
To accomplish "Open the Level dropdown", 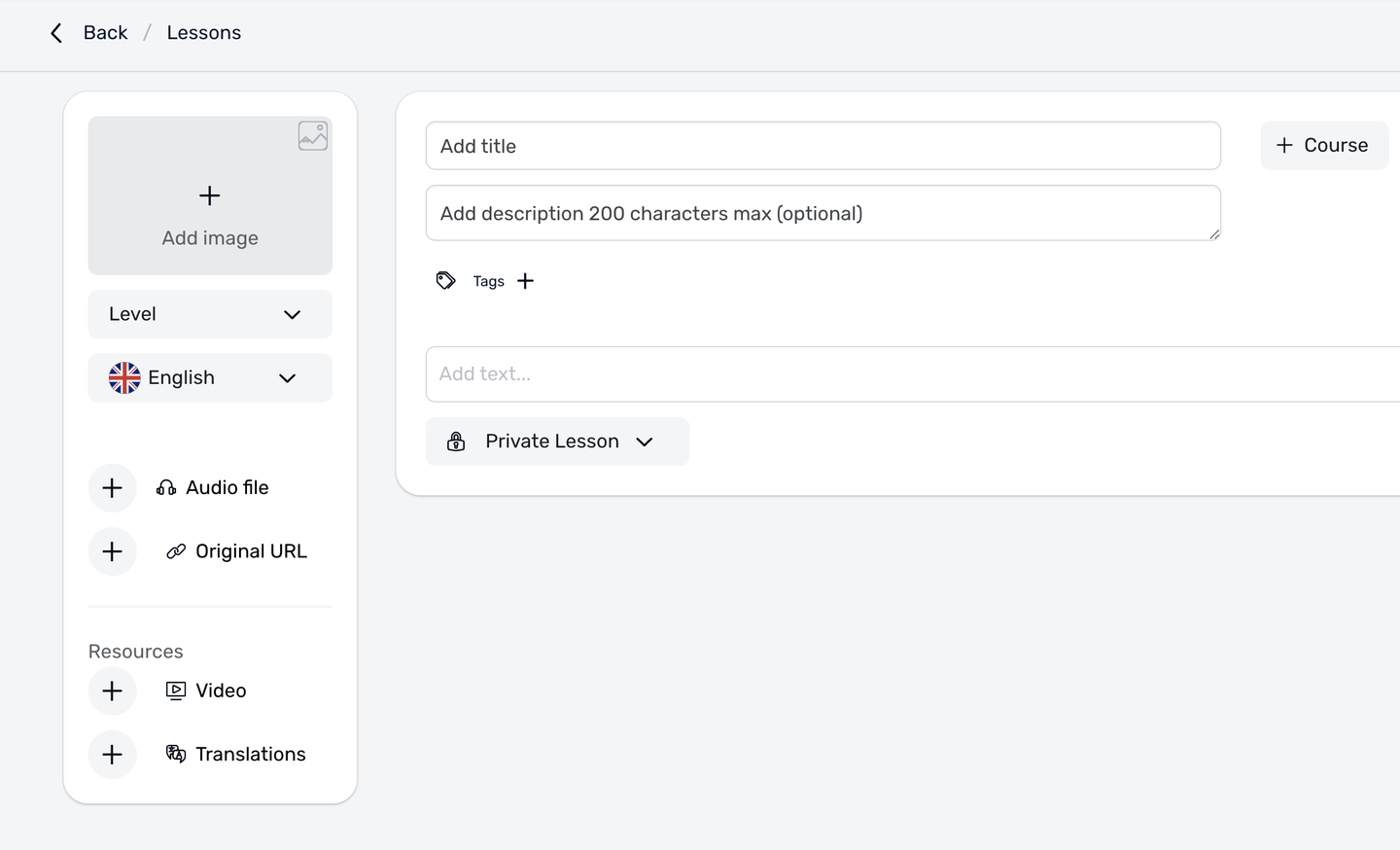I will click(210, 314).
